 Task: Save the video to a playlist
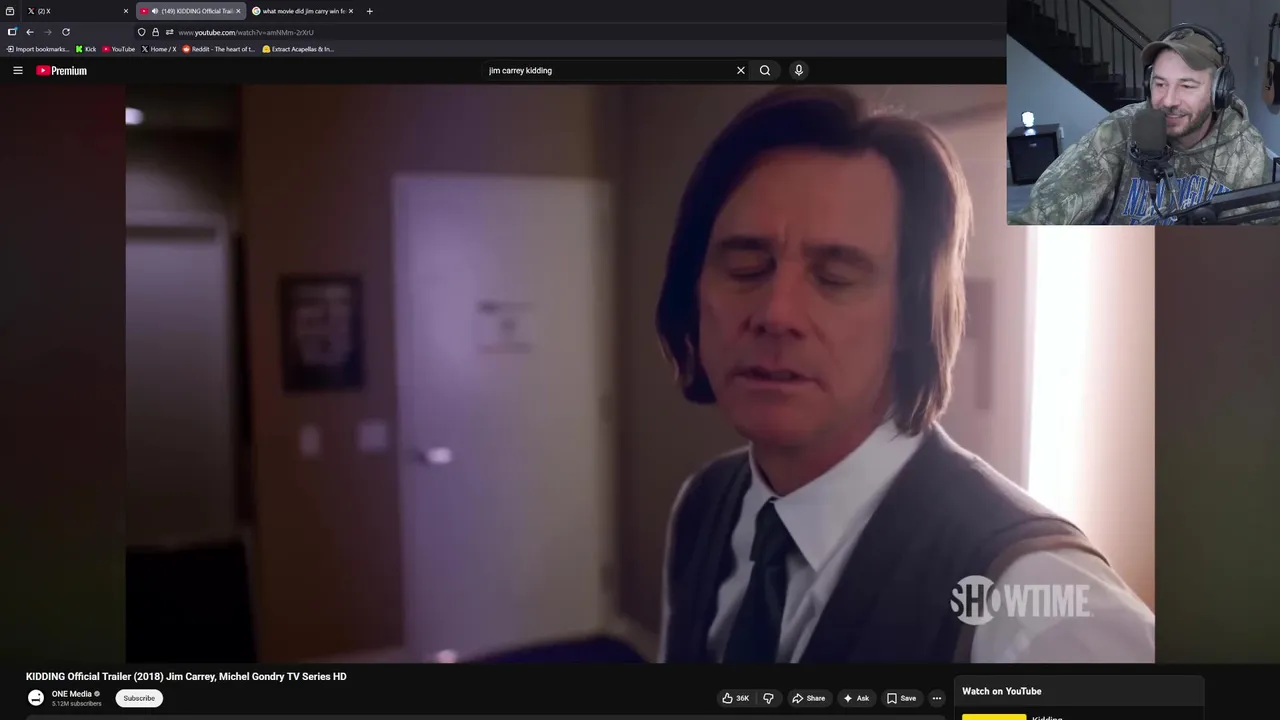coord(901,698)
